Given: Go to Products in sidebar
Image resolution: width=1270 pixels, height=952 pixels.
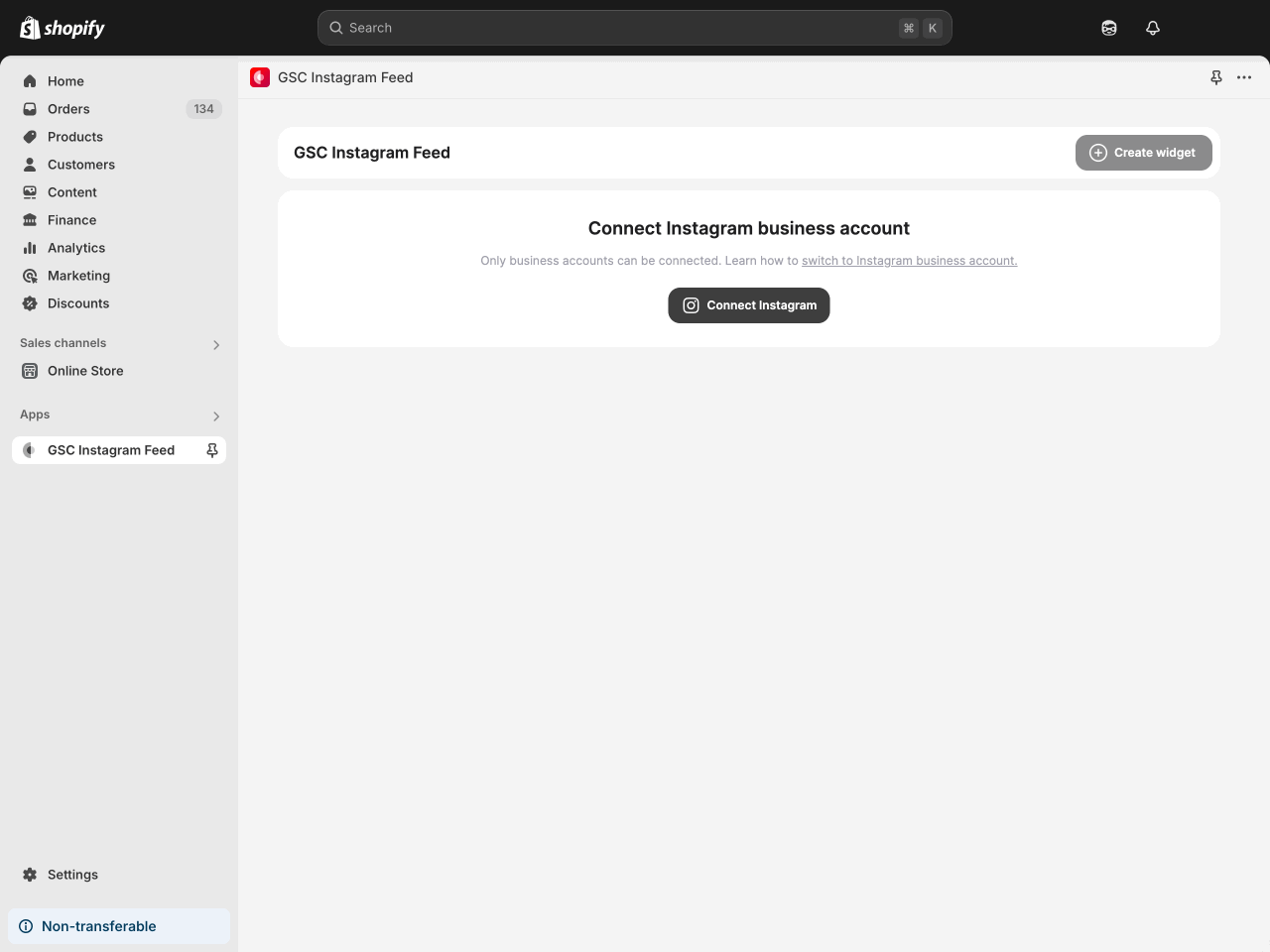Looking at the screenshot, I should 74,137.
